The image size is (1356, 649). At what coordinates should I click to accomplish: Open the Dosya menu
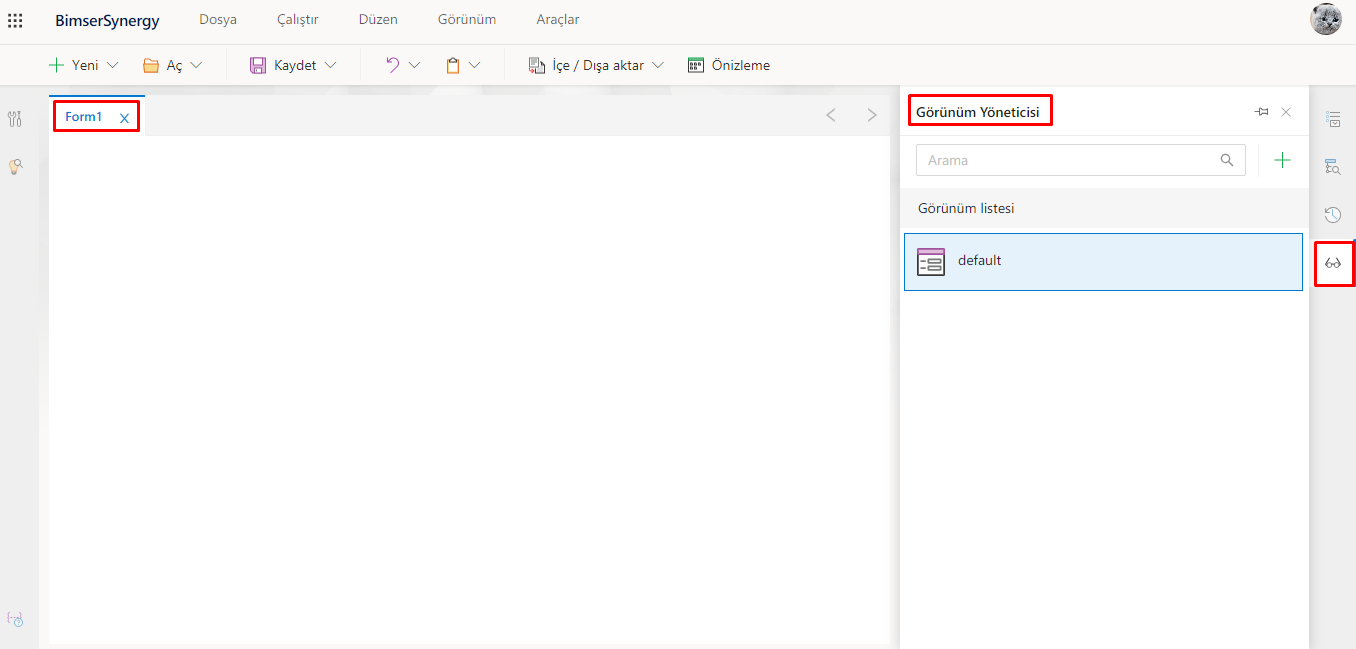point(218,20)
